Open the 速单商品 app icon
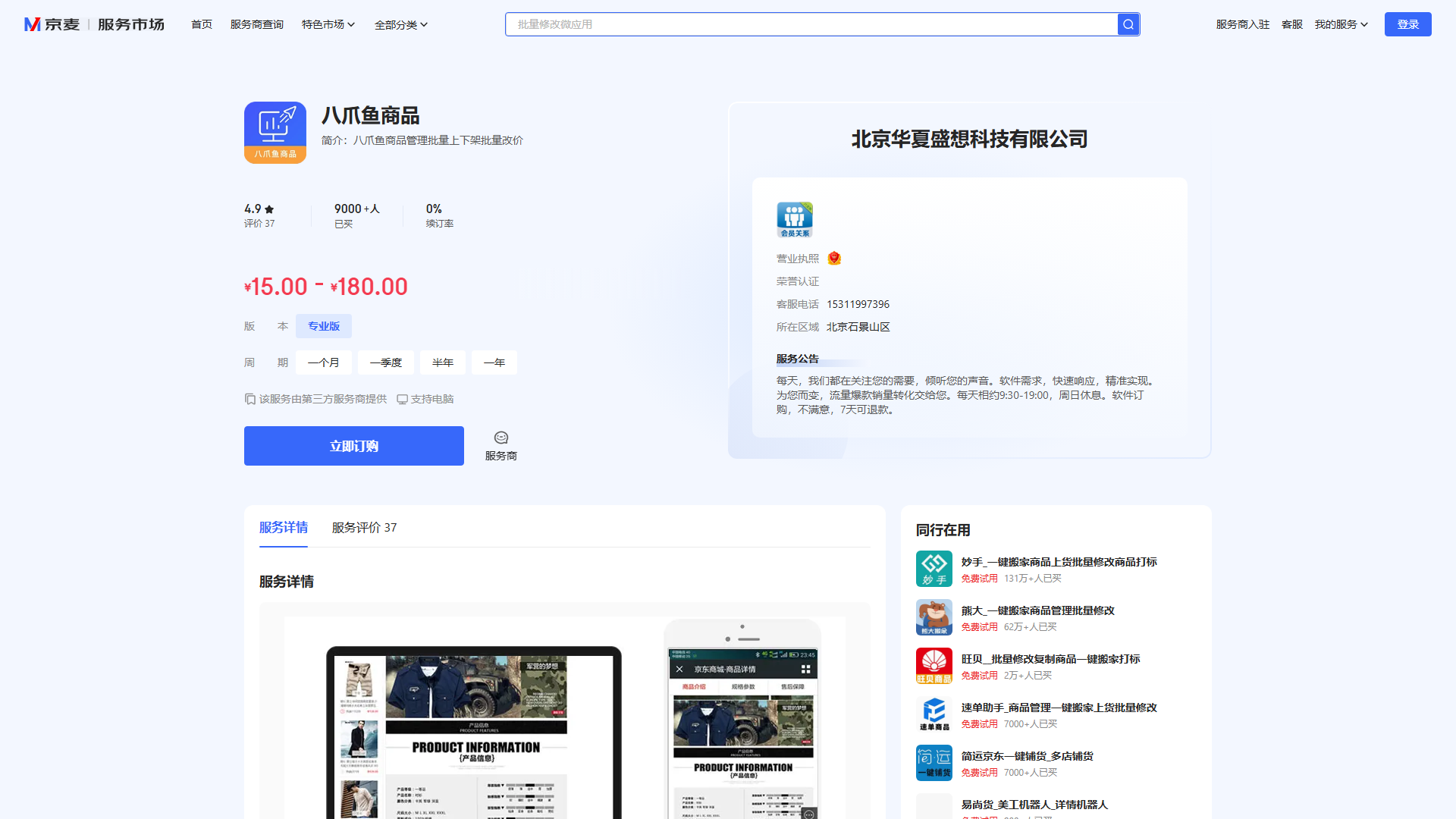The image size is (1456, 819). coord(934,714)
